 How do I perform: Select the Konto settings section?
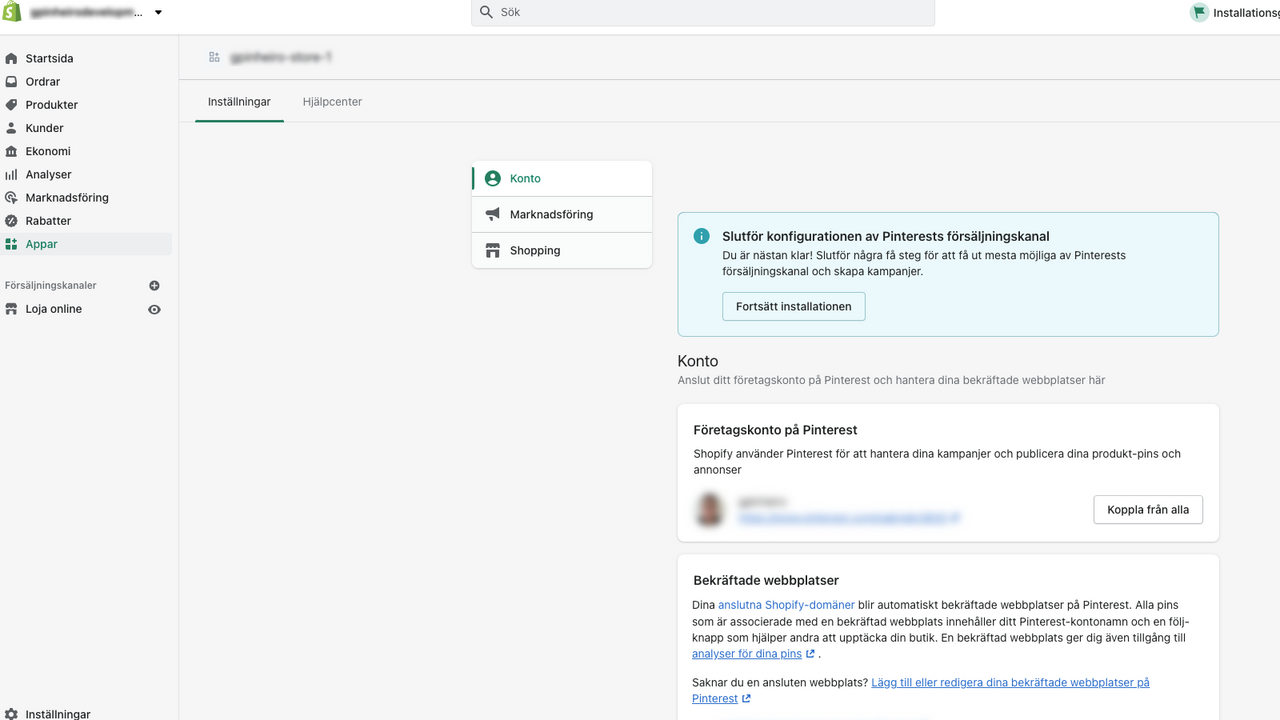pos(562,179)
